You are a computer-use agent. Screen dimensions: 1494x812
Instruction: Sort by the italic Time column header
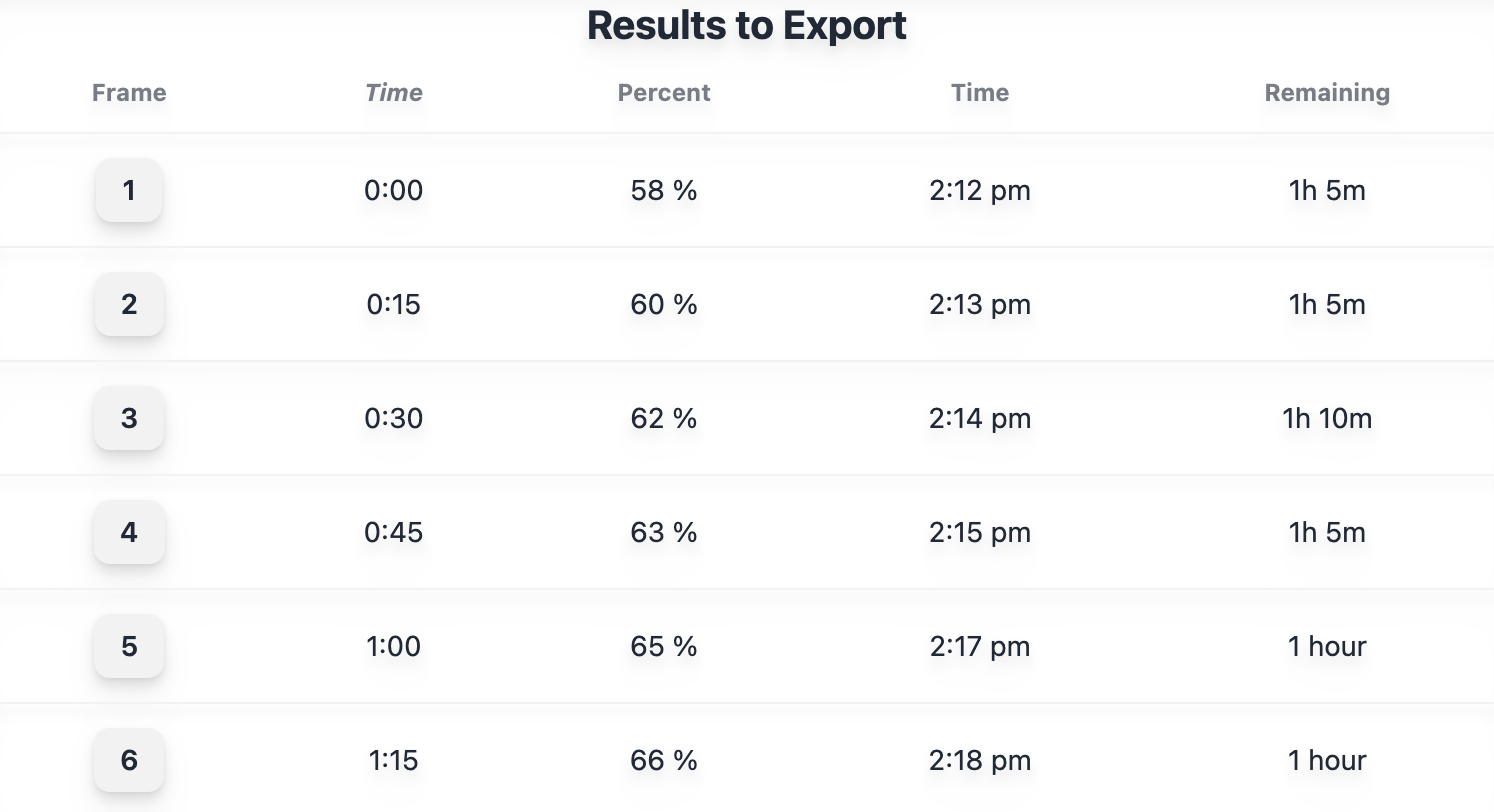point(394,93)
